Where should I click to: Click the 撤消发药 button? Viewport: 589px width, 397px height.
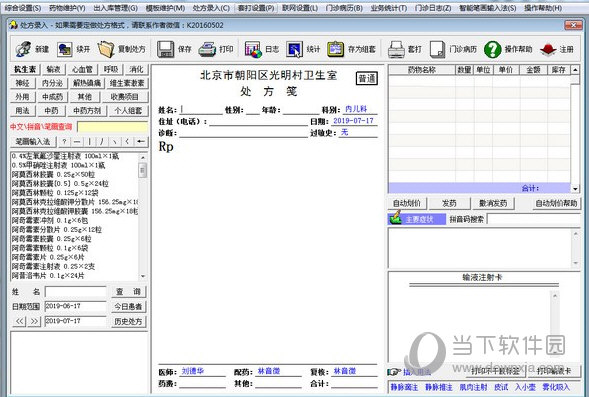pos(493,203)
